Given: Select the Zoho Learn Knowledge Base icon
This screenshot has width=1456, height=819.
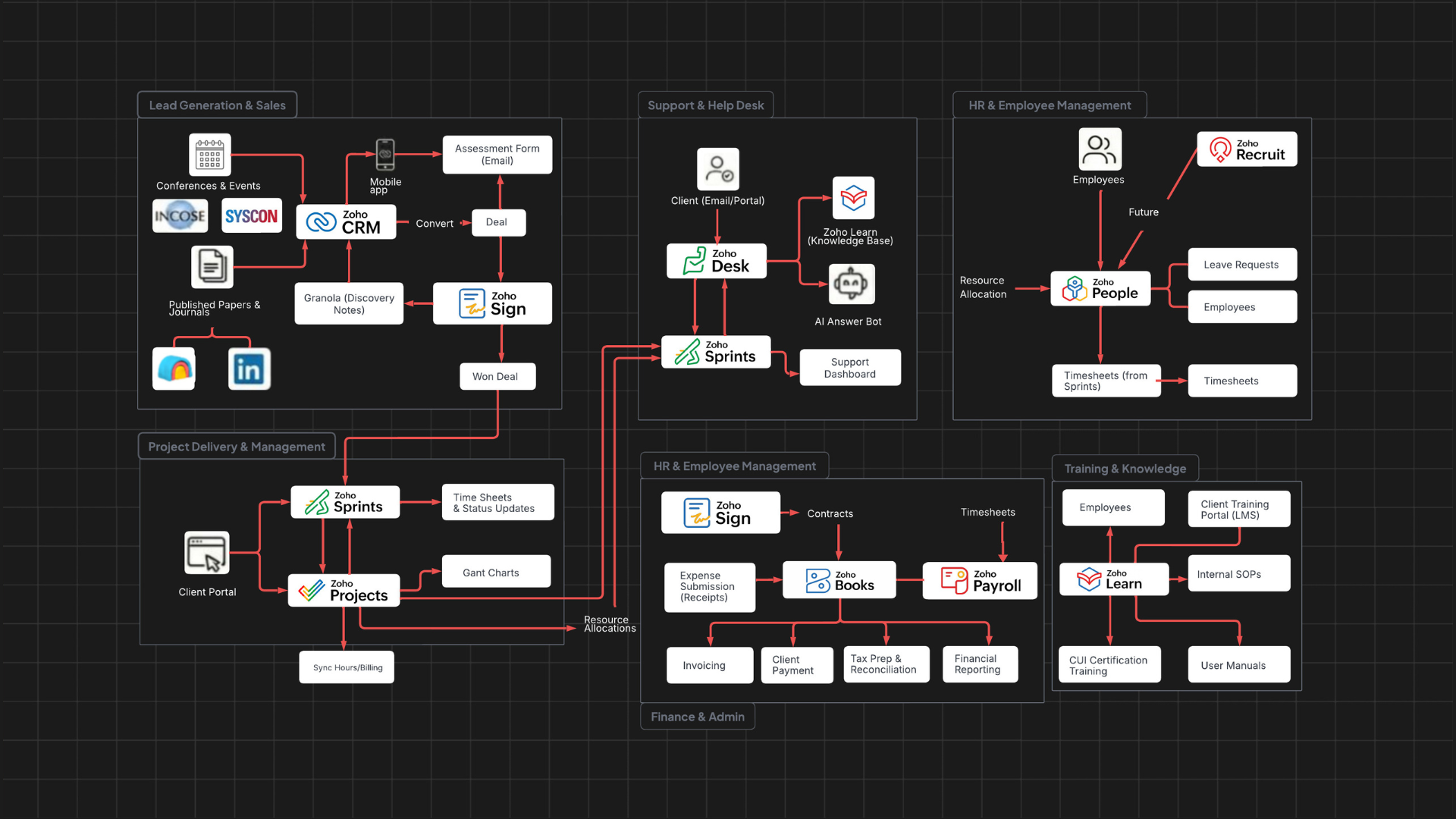Looking at the screenshot, I should pyautogui.click(x=853, y=198).
